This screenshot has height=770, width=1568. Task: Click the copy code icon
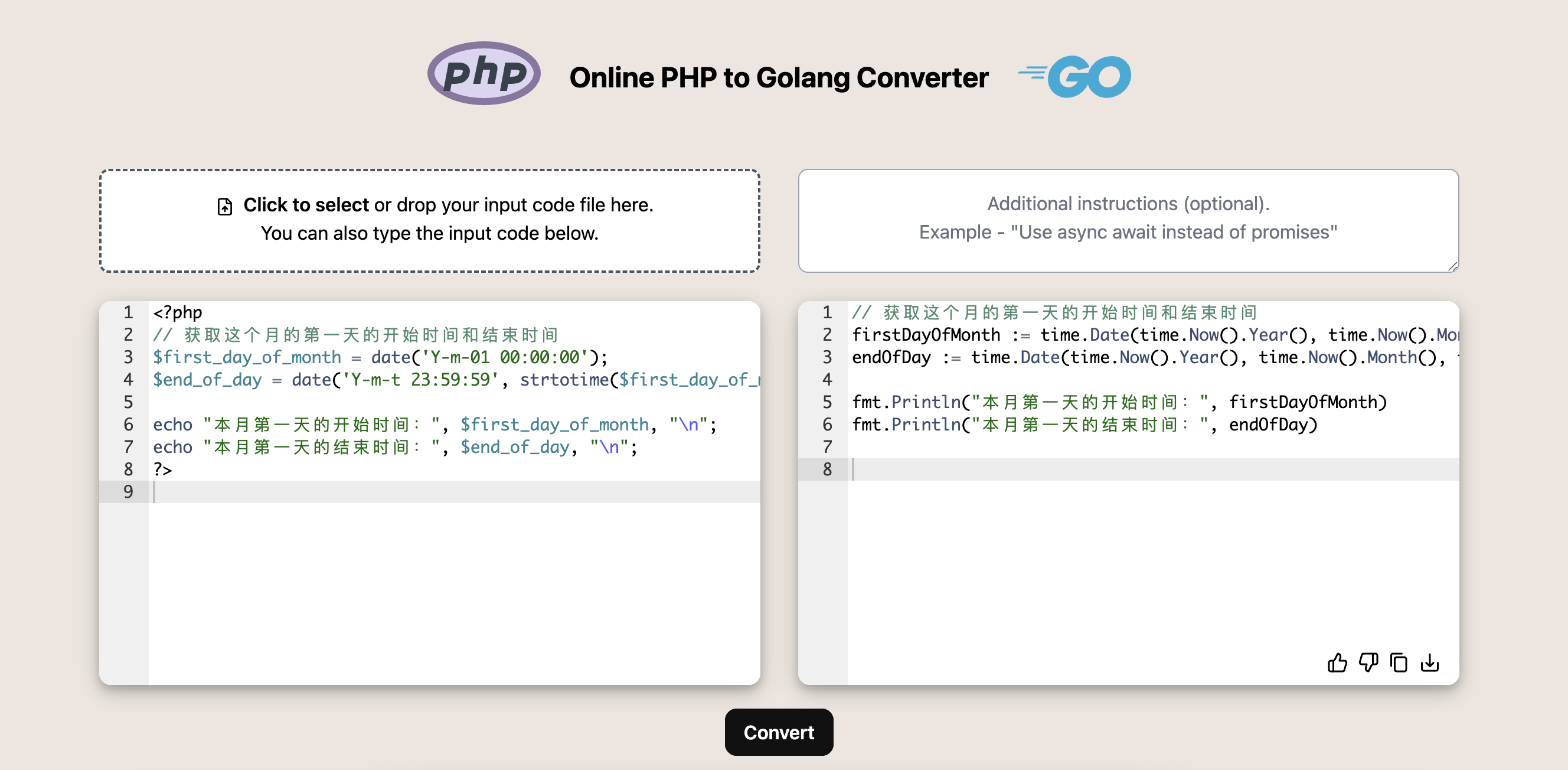pyautogui.click(x=1400, y=662)
